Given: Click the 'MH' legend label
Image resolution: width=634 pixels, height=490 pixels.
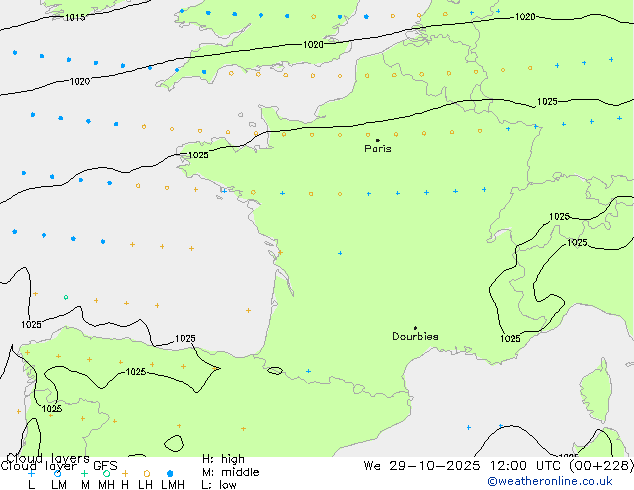Looking at the screenshot, I should click(106, 484).
